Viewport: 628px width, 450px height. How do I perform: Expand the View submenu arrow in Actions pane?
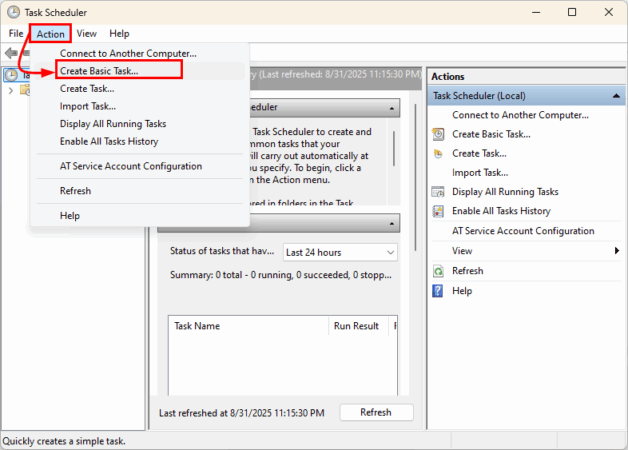click(616, 251)
